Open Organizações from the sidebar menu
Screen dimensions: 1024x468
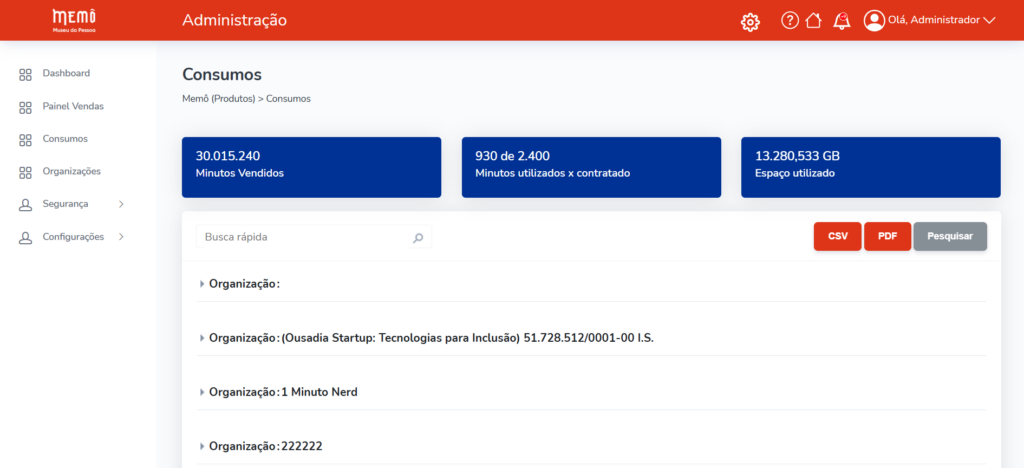pos(71,171)
